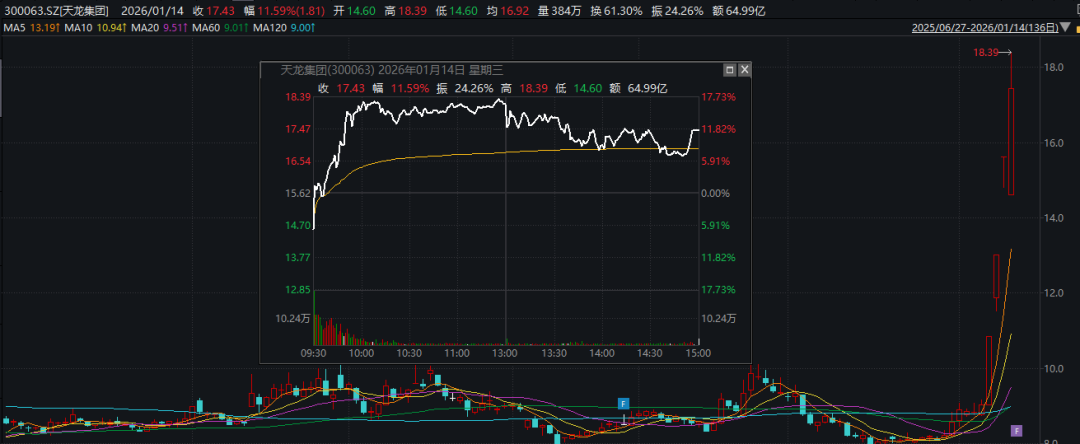Click the 18.0 price axis label

click(1053, 68)
